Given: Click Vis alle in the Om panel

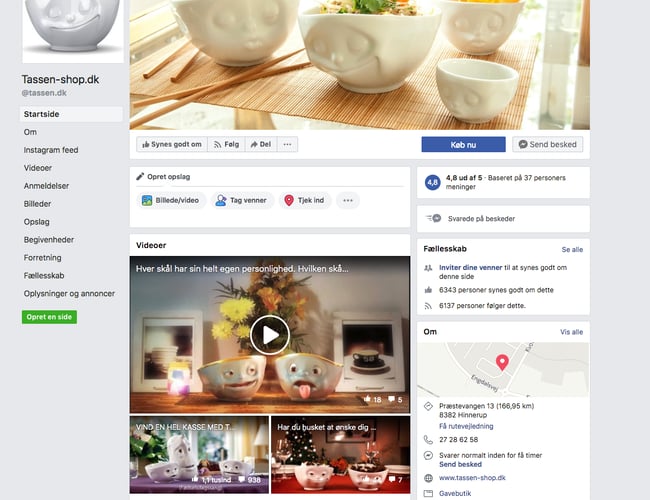Looking at the screenshot, I should [571, 332].
